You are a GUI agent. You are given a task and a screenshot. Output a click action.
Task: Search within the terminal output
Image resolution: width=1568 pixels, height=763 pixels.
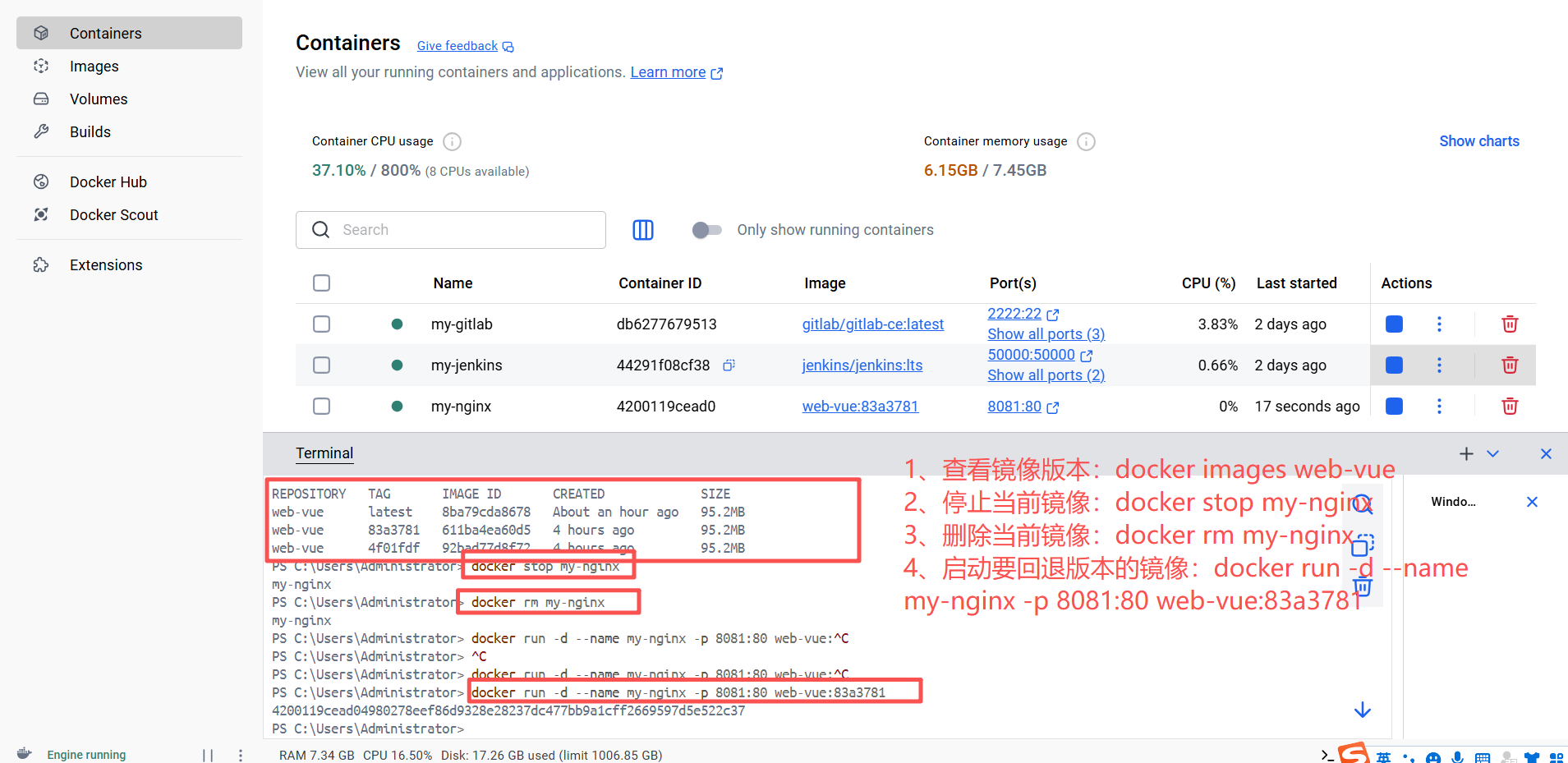click(1363, 503)
